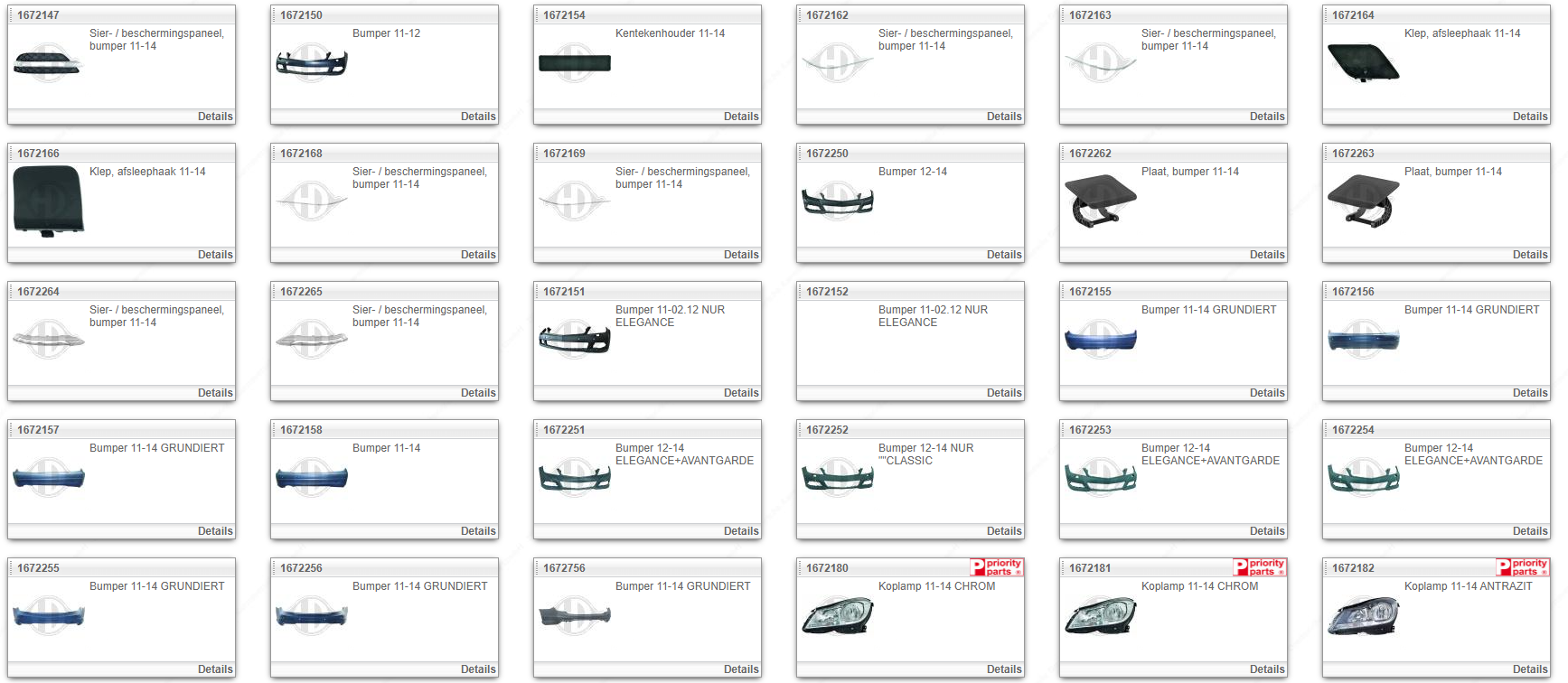Click the rear bumper image for 1672156

[x=1363, y=340]
